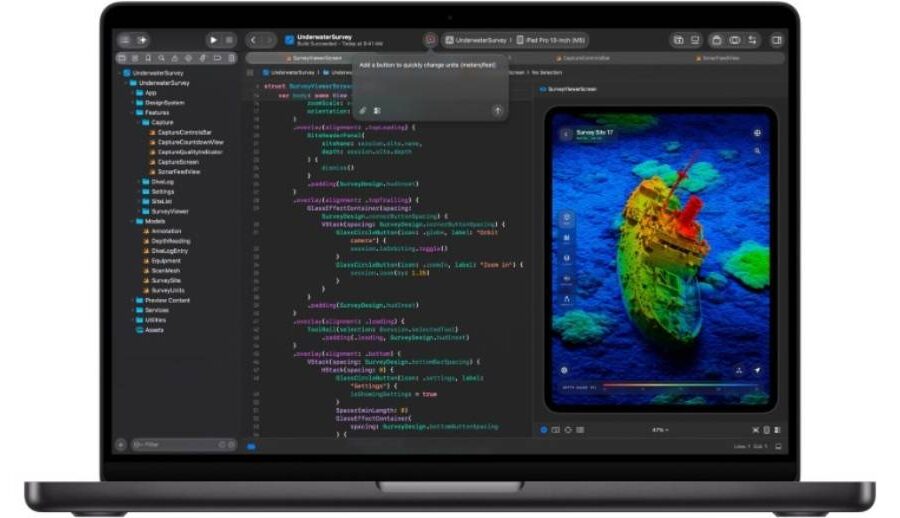
Task: Toggle the debug area at bottom right
Action: tap(778, 446)
